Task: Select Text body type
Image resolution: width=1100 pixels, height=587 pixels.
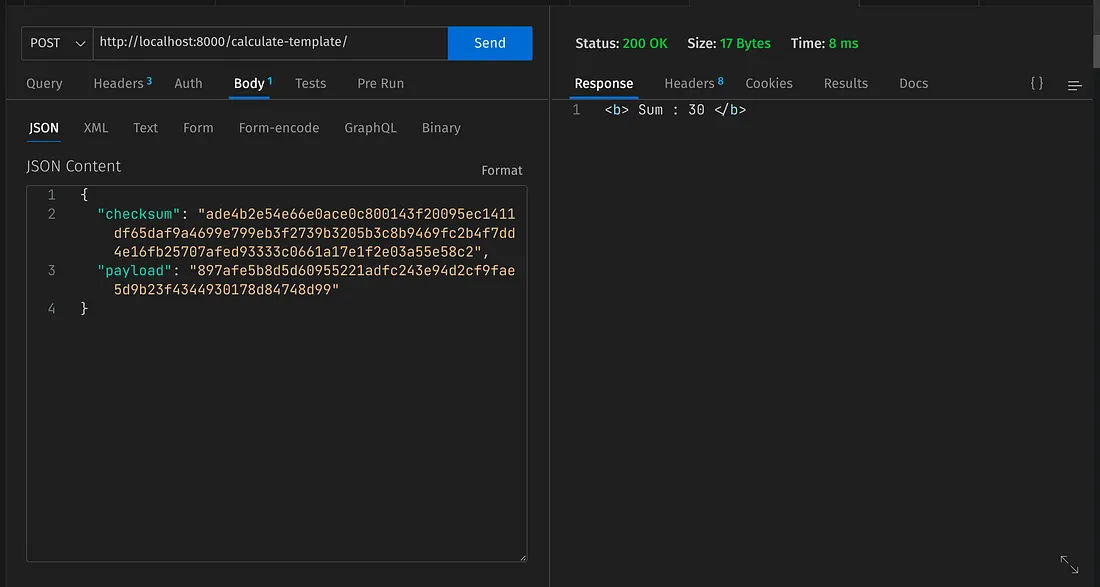Action: 145,128
